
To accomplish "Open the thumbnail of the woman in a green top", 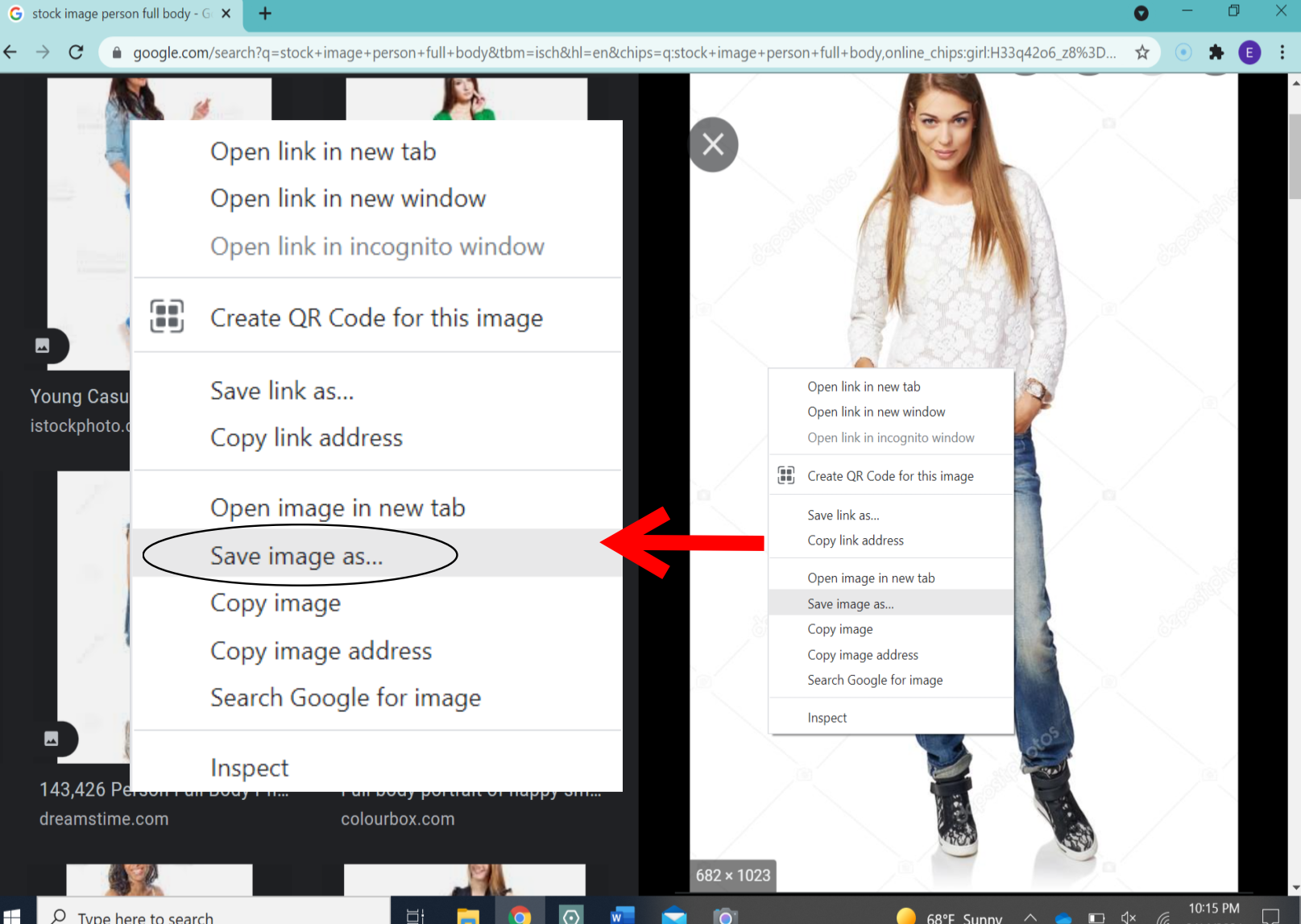I will click(466, 98).
